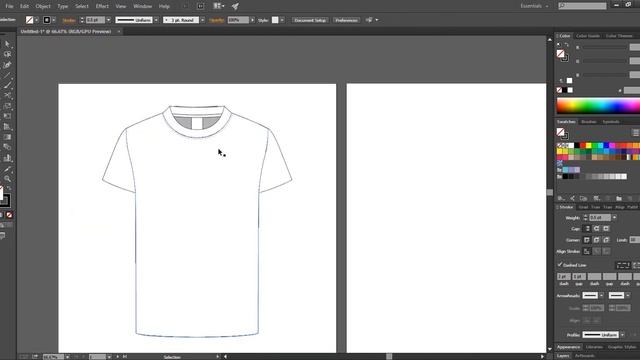Image resolution: width=640 pixels, height=360 pixels.
Task: Select Align Stroke to Center
Action: 587,251
